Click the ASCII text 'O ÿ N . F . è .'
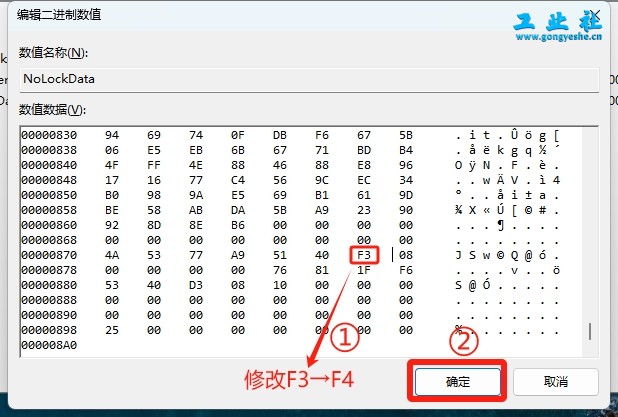 [x=507, y=165]
